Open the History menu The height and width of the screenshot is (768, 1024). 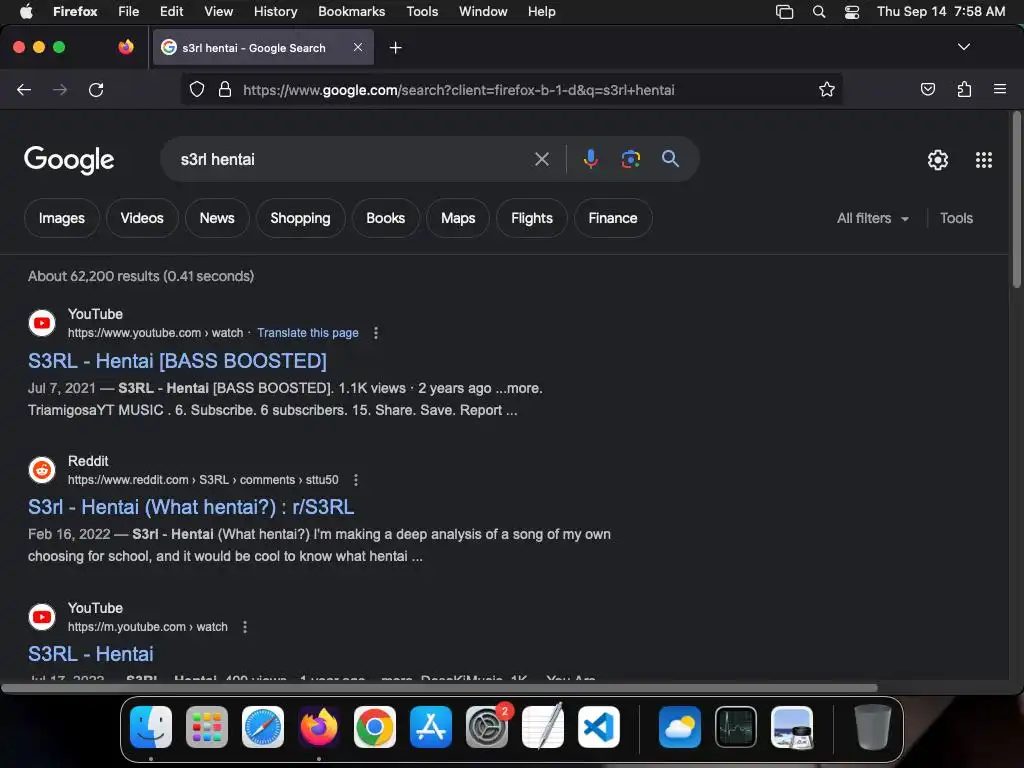[x=275, y=11]
